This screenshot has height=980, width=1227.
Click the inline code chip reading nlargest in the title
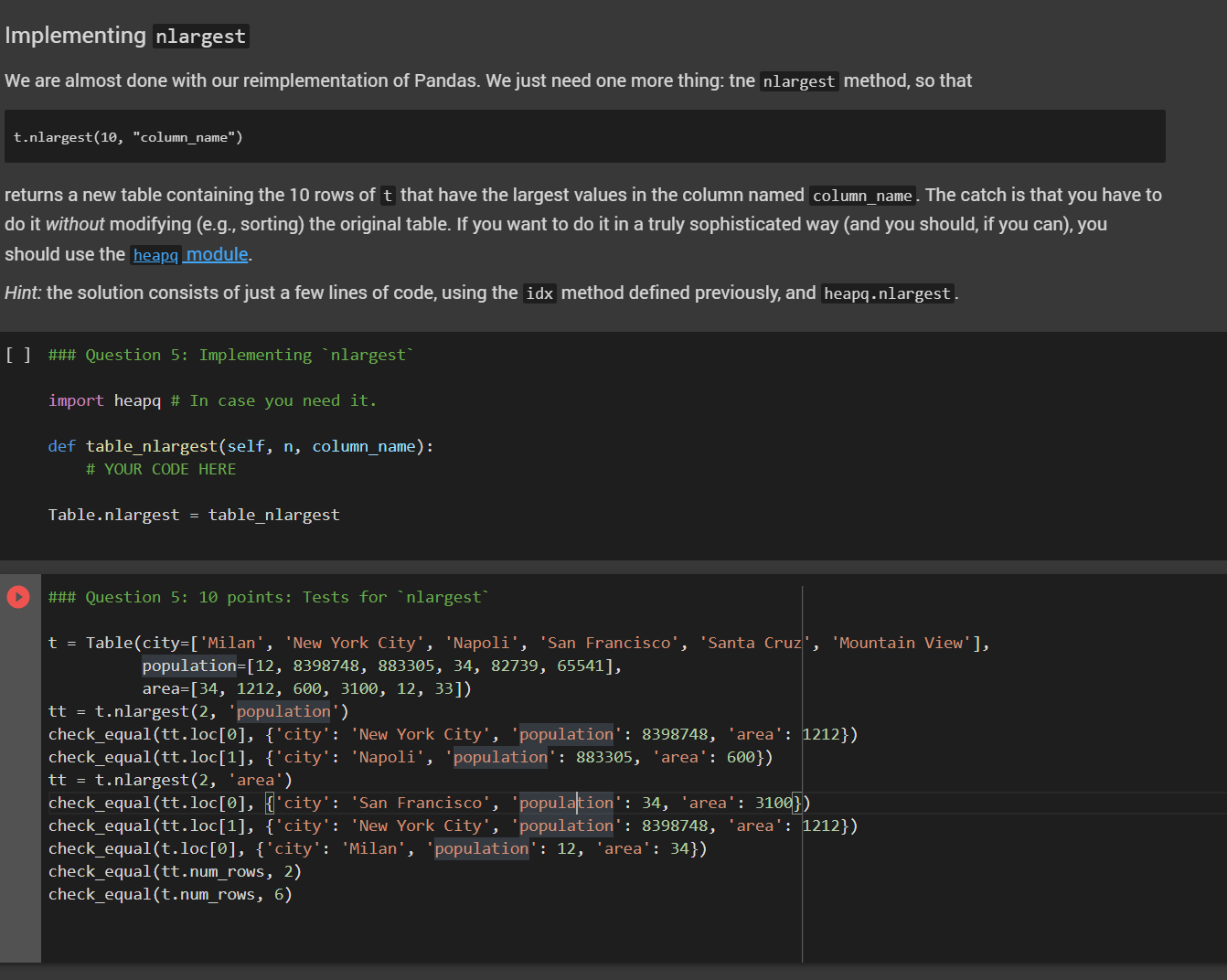[x=200, y=37]
